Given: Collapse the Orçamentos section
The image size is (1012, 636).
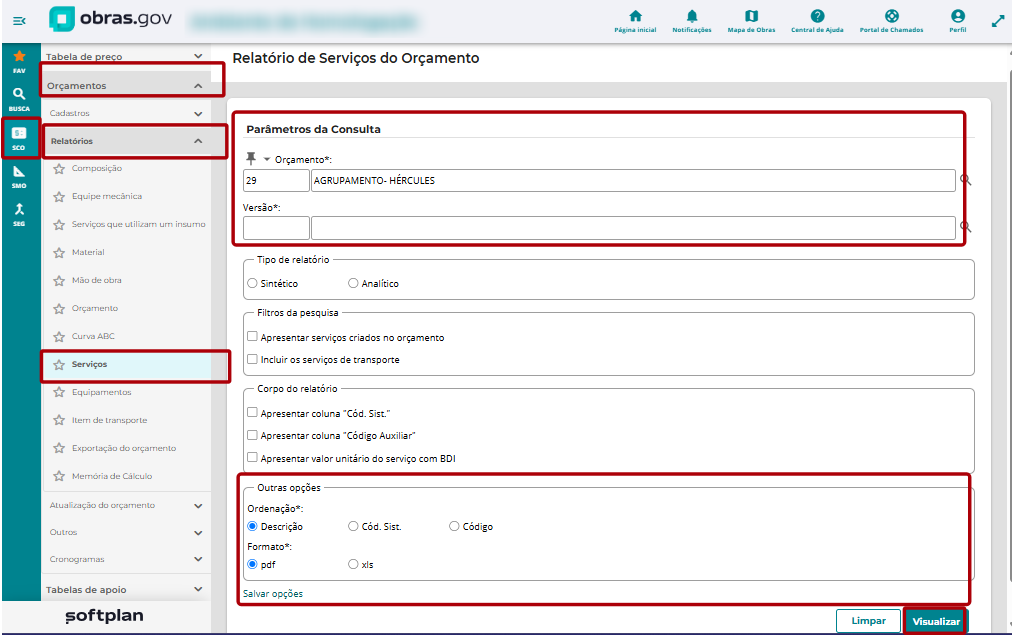Looking at the screenshot, I should click(198, 86).
